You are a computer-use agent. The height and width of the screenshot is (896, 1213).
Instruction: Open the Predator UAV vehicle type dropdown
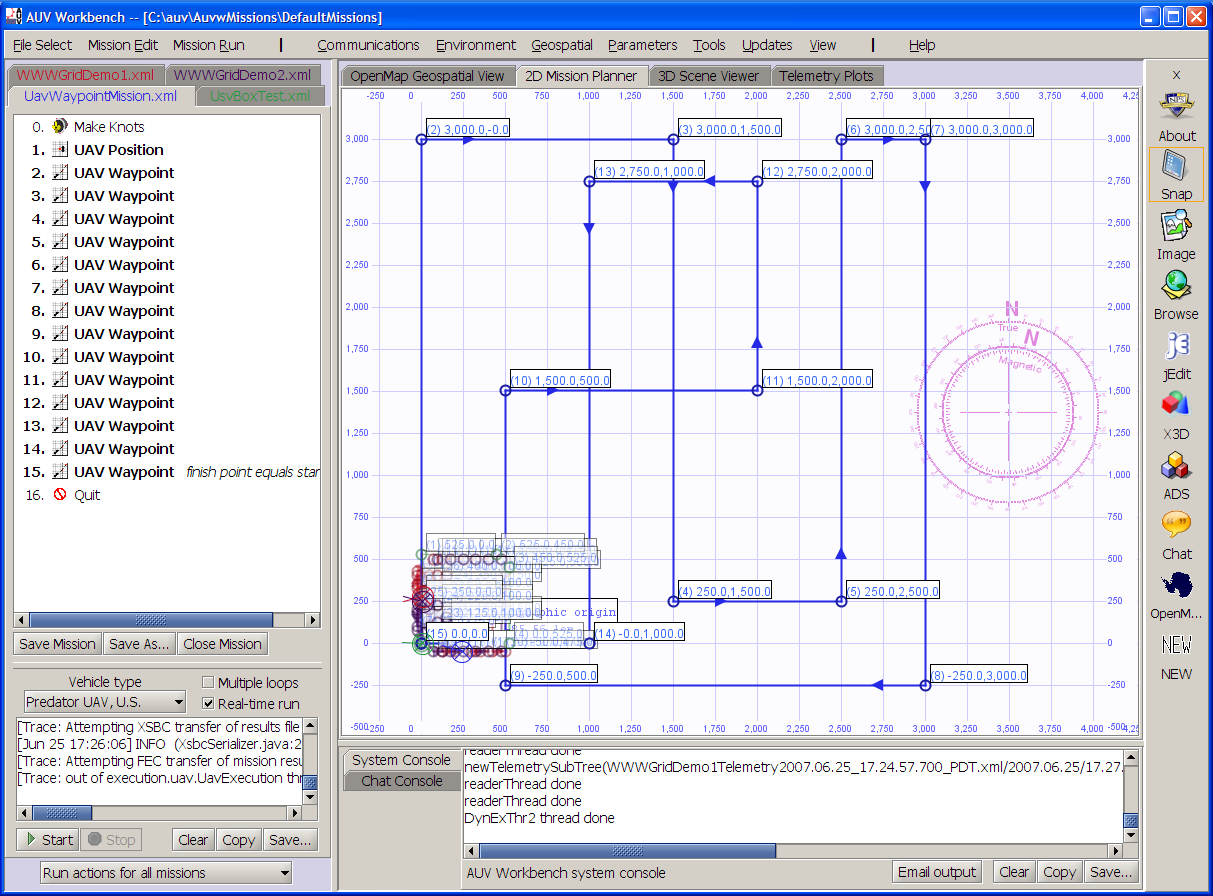105,703
